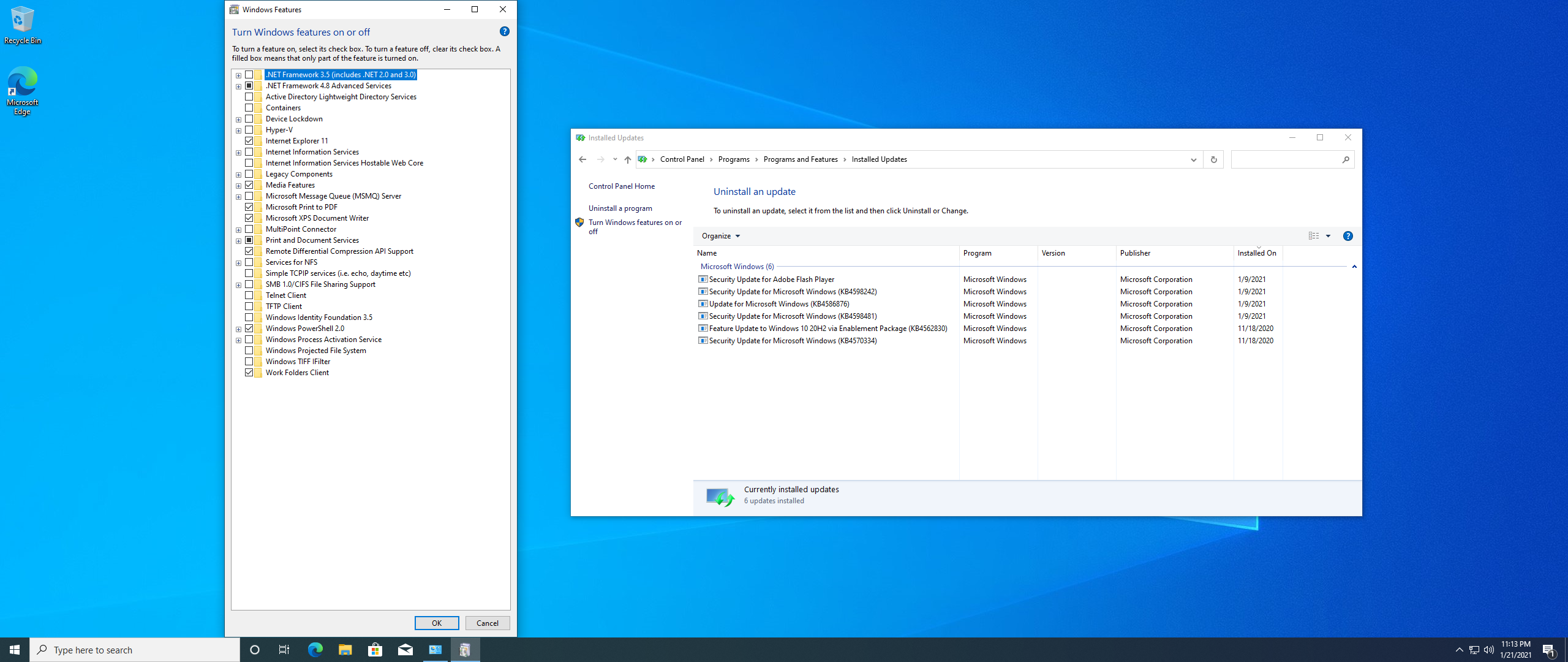The height and width of the screenshot is (662, 1568).
Task: Click the search magnifier in Installed Updates
Action: [x=1346, y=159]
